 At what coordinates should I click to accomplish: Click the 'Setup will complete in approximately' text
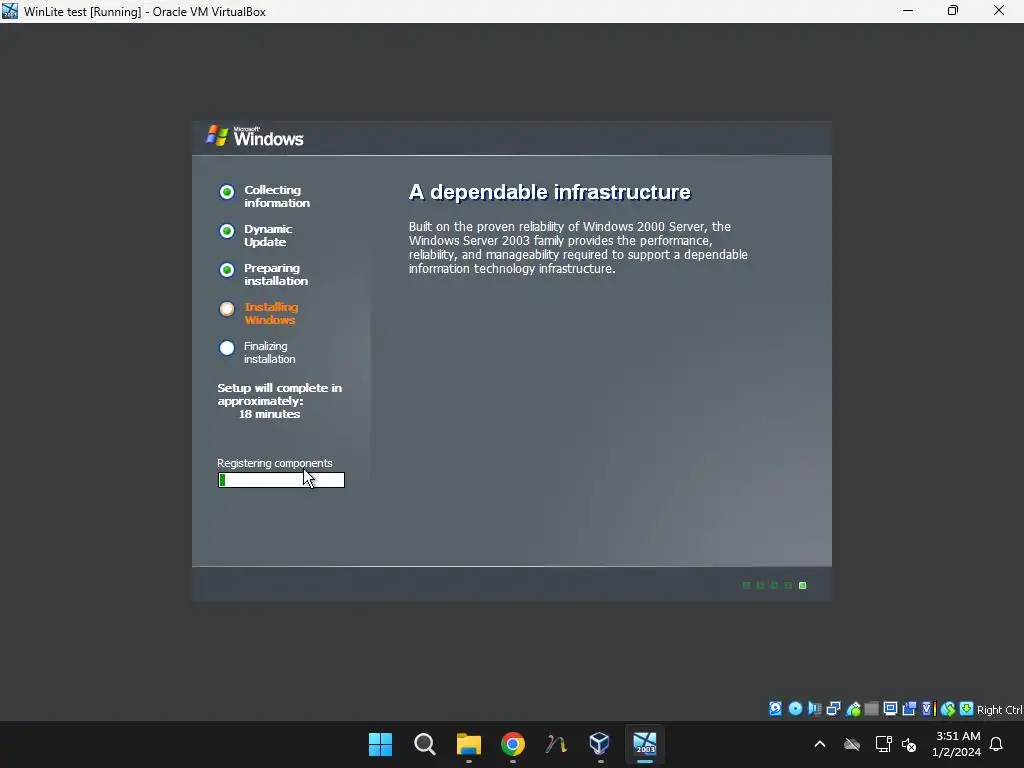tap(280, 394)
